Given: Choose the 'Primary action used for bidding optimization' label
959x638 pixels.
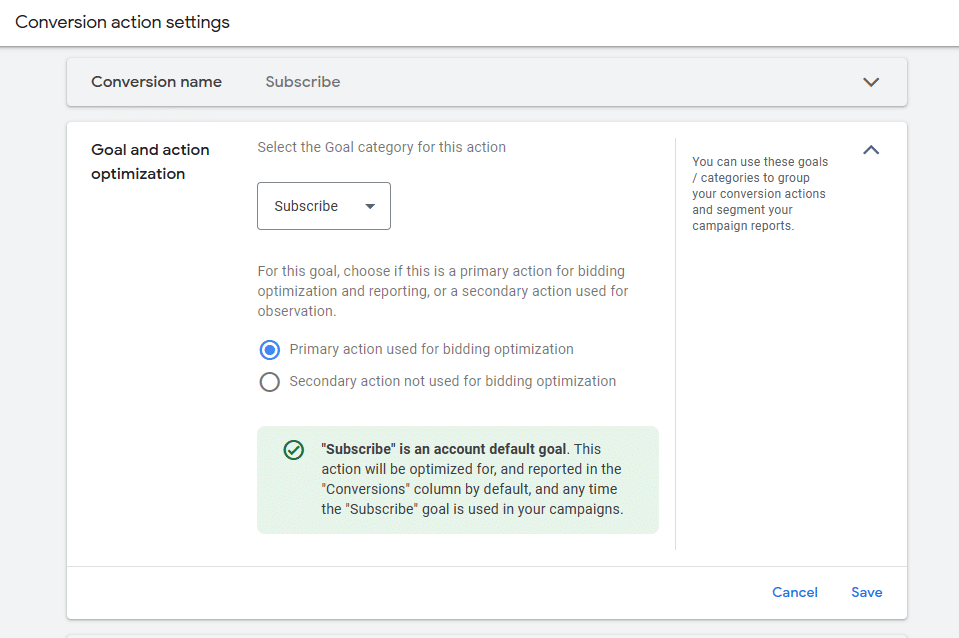Looking at the screenshot, I should 431,350.
